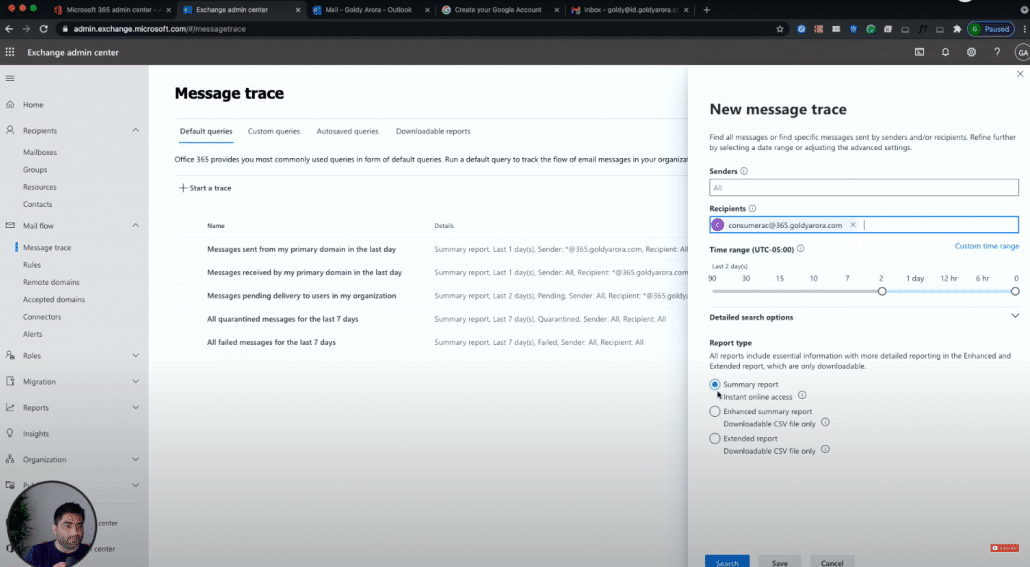Click the Reports chart icon in sidebar
The width and height of the screenshot is (1030, 567).
click(x=10, y=407)
